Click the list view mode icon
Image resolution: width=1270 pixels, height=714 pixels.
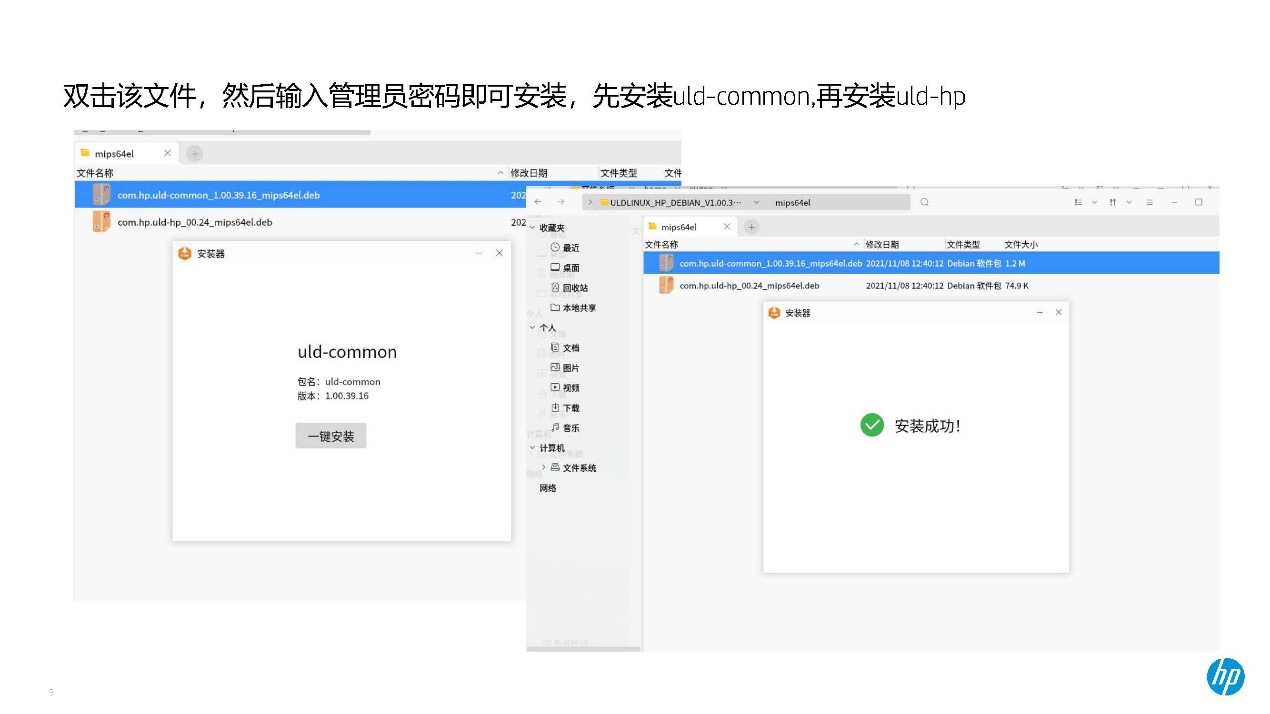[x=1079, y=202]
